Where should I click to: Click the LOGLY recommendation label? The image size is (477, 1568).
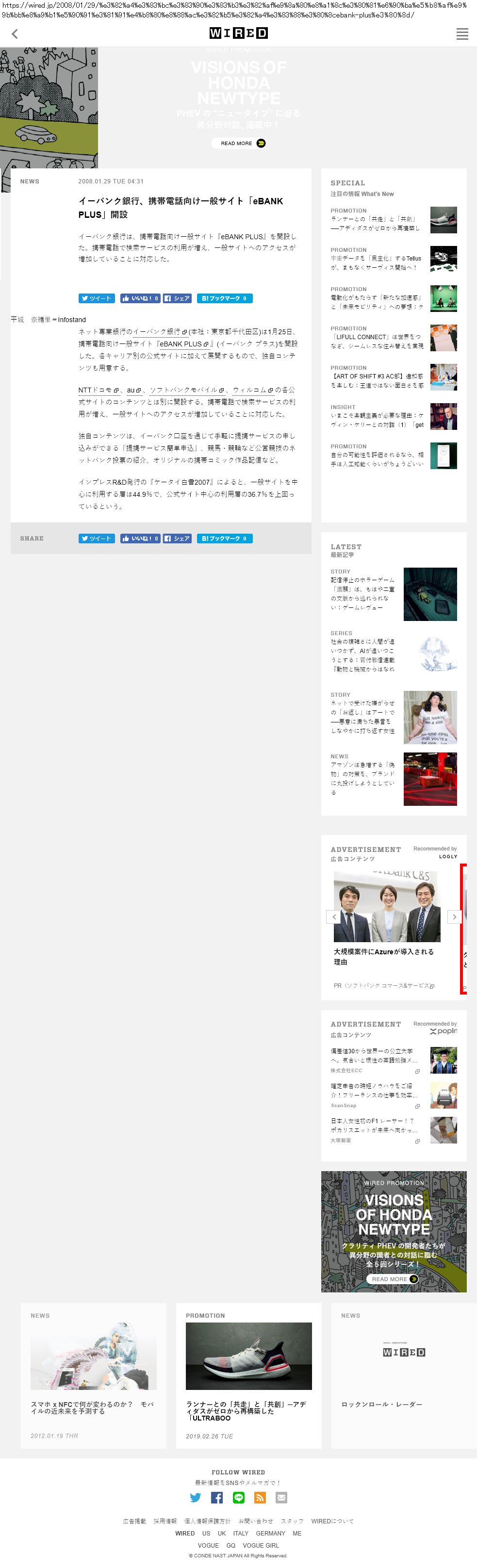coord(448,856)
